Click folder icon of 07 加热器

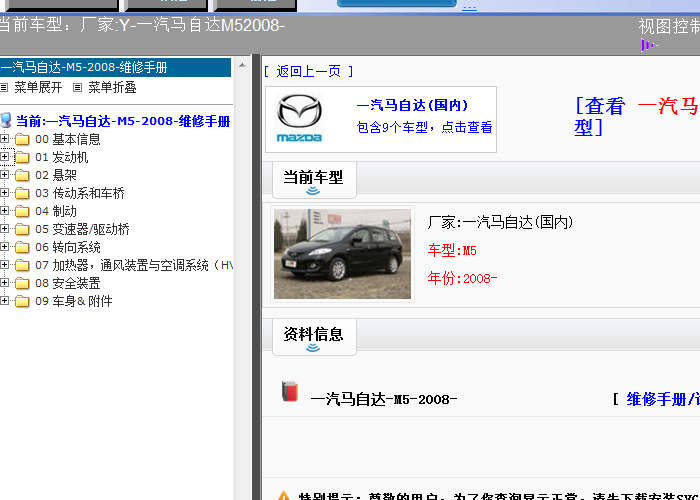[22, 265]
